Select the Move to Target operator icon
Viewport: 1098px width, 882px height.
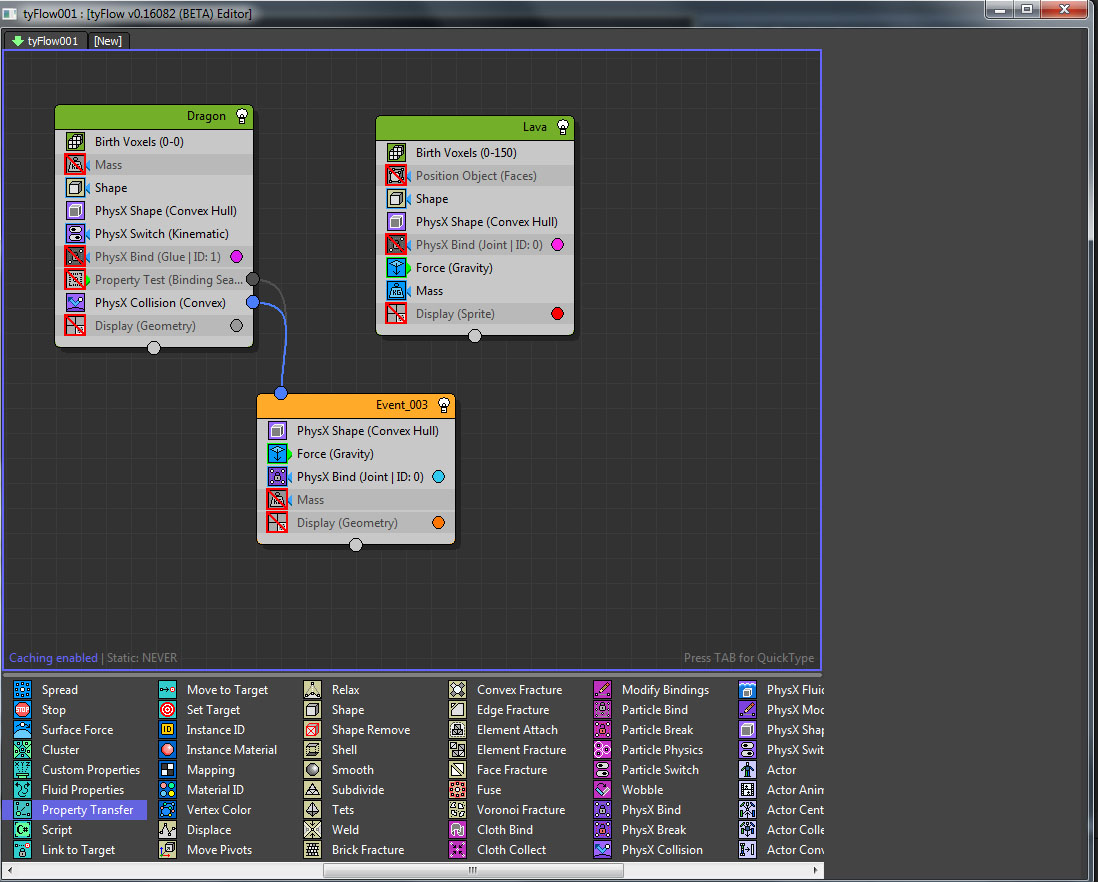click(167, 690)
